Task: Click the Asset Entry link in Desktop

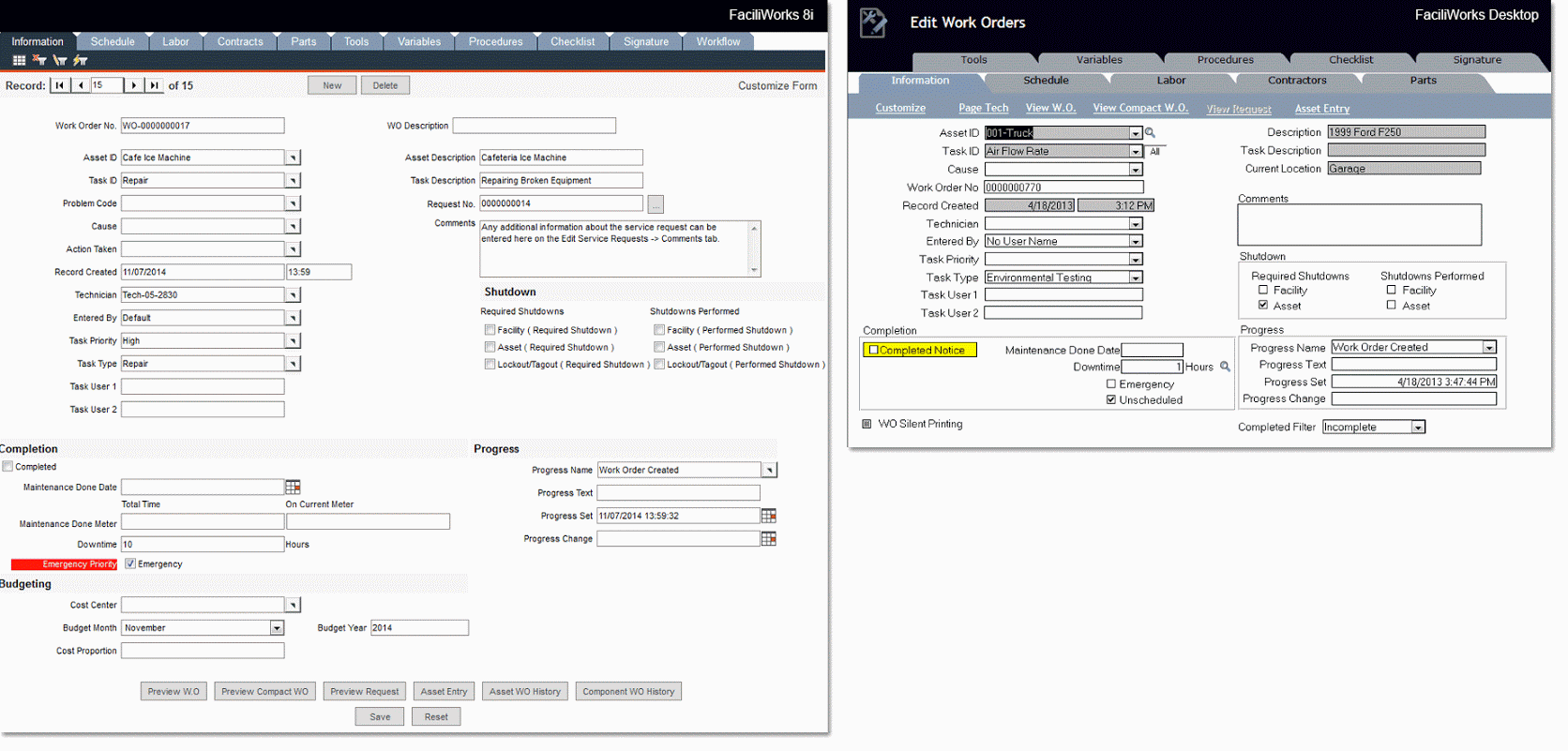Action: [x=1322, y=109]
